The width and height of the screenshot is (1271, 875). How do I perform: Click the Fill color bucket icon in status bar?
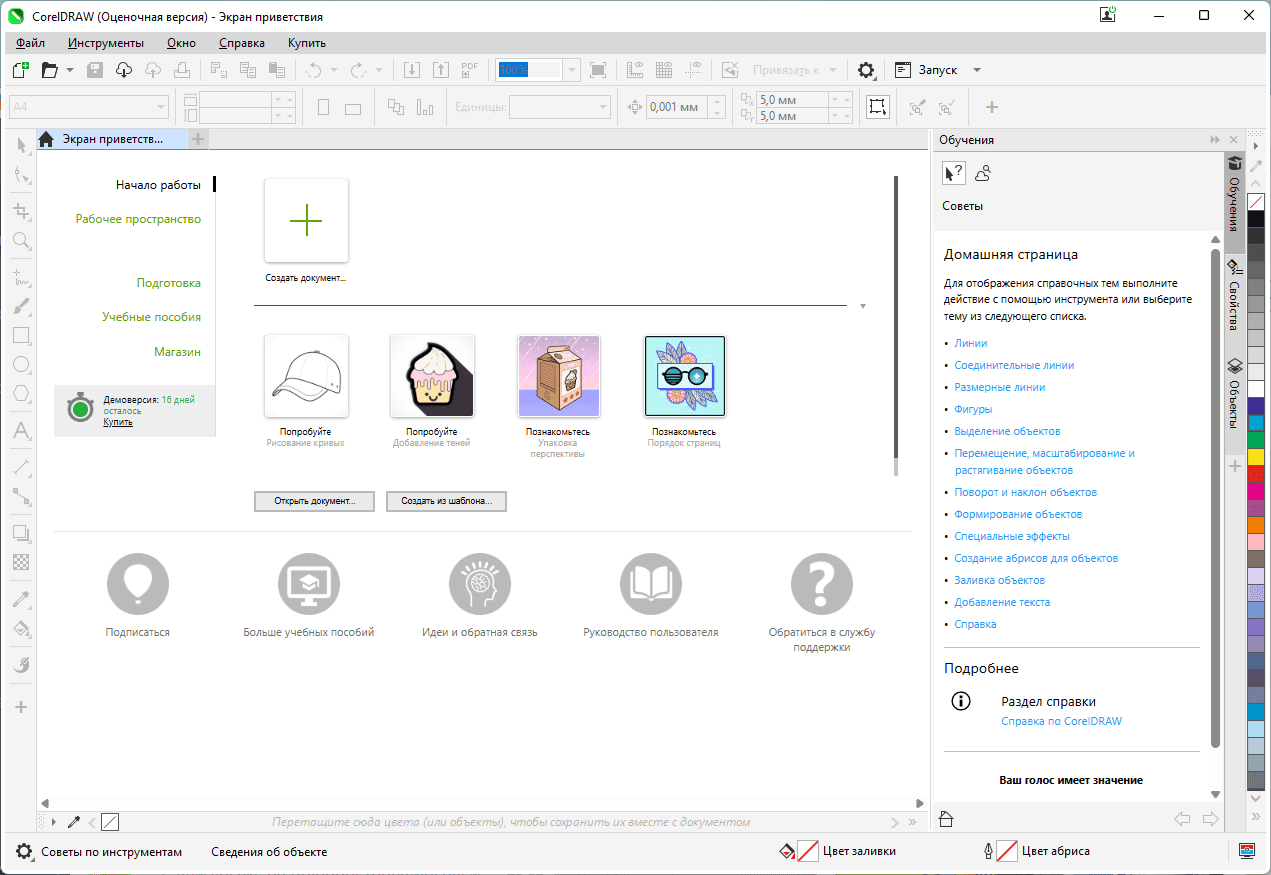point(787,852)
